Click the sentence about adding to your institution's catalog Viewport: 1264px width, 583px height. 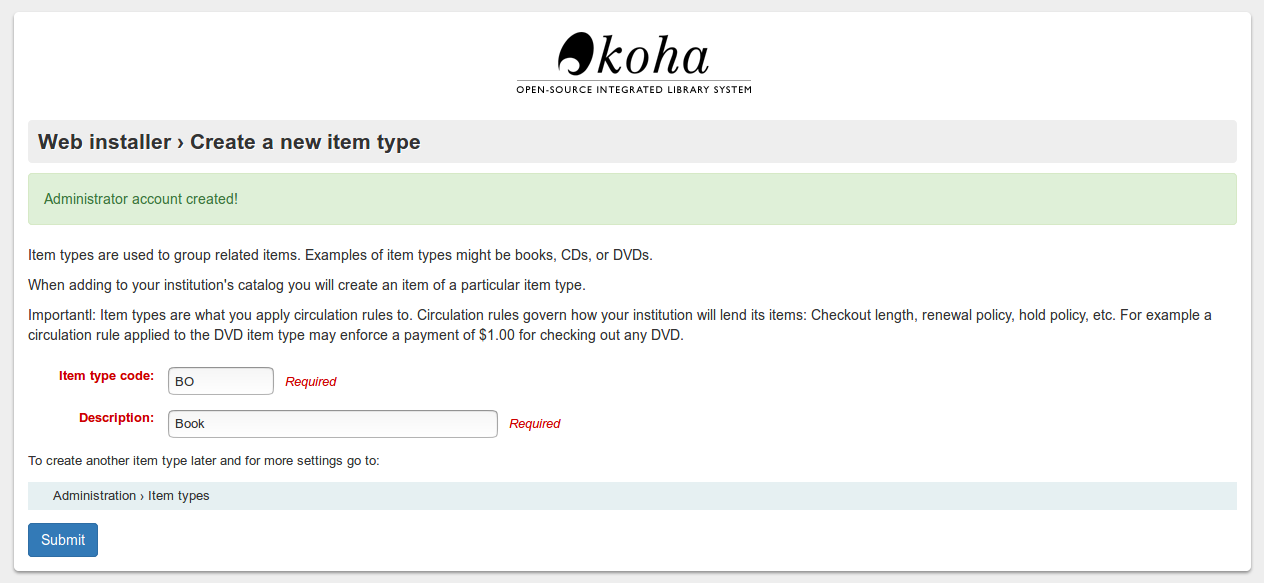[x=306, y=285]
